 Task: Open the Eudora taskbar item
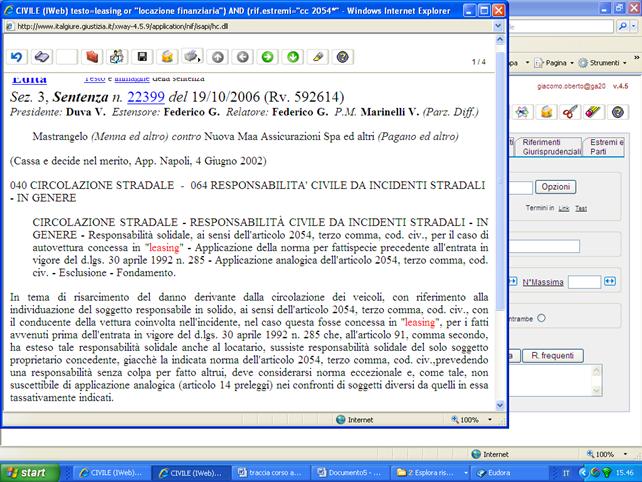(506, 473)
